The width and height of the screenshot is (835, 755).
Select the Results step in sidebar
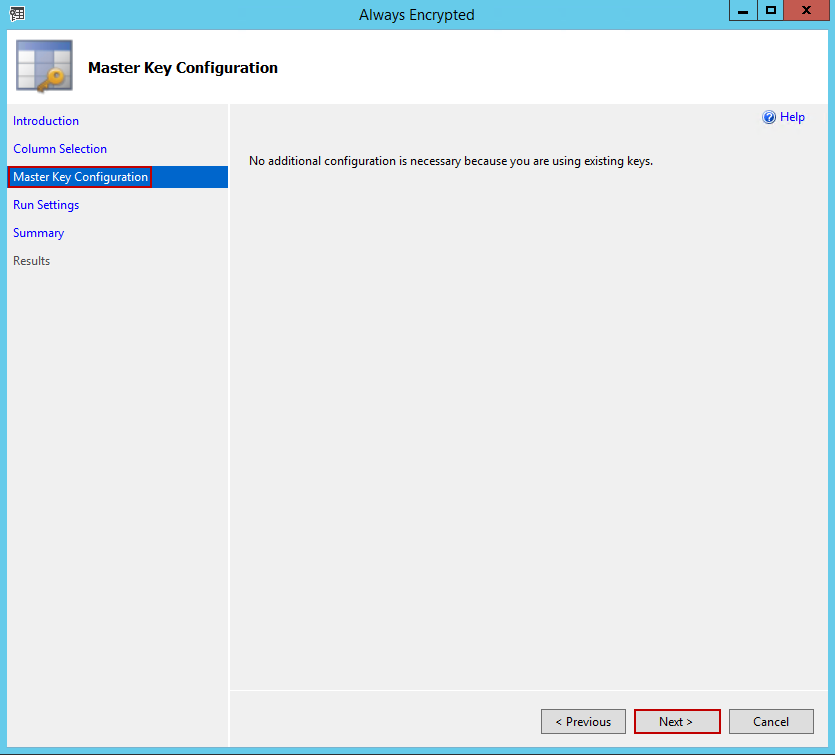[x=31, y=261]
